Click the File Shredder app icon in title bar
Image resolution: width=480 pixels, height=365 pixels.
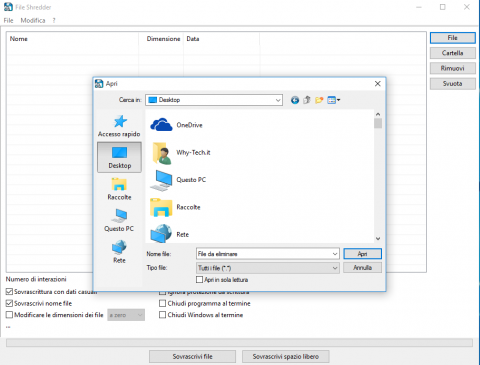pyautogui.click(x=8, y=7)
